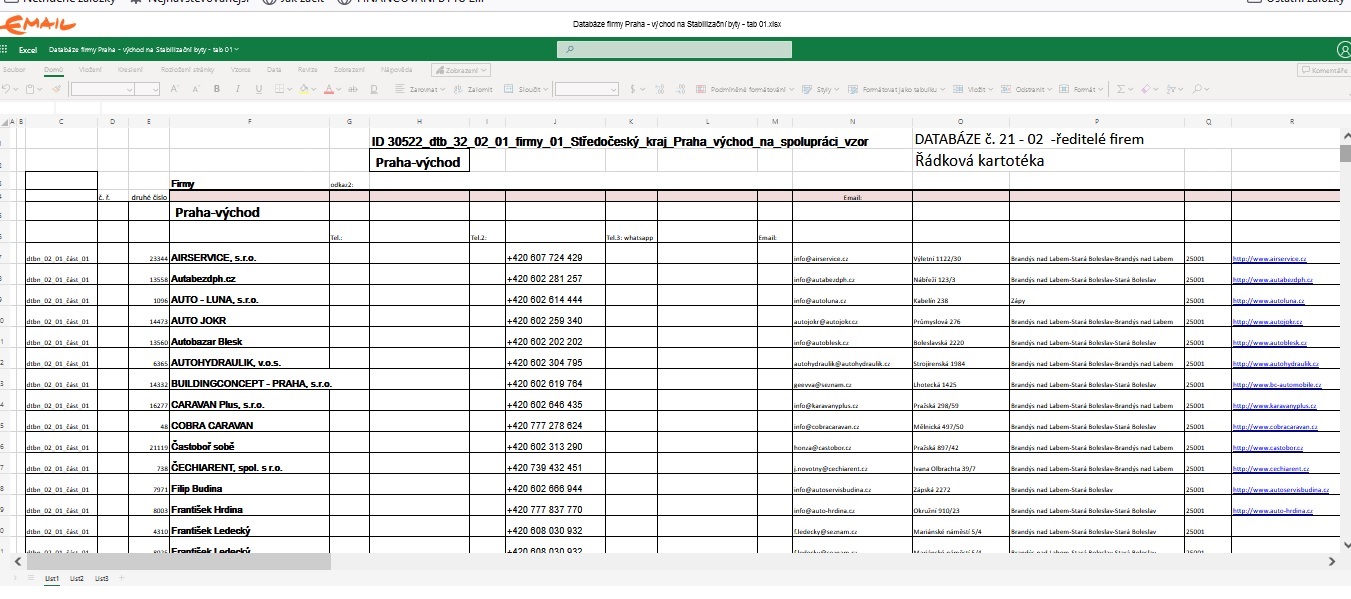Click the search box in title bar

click(x=674, y=49)
